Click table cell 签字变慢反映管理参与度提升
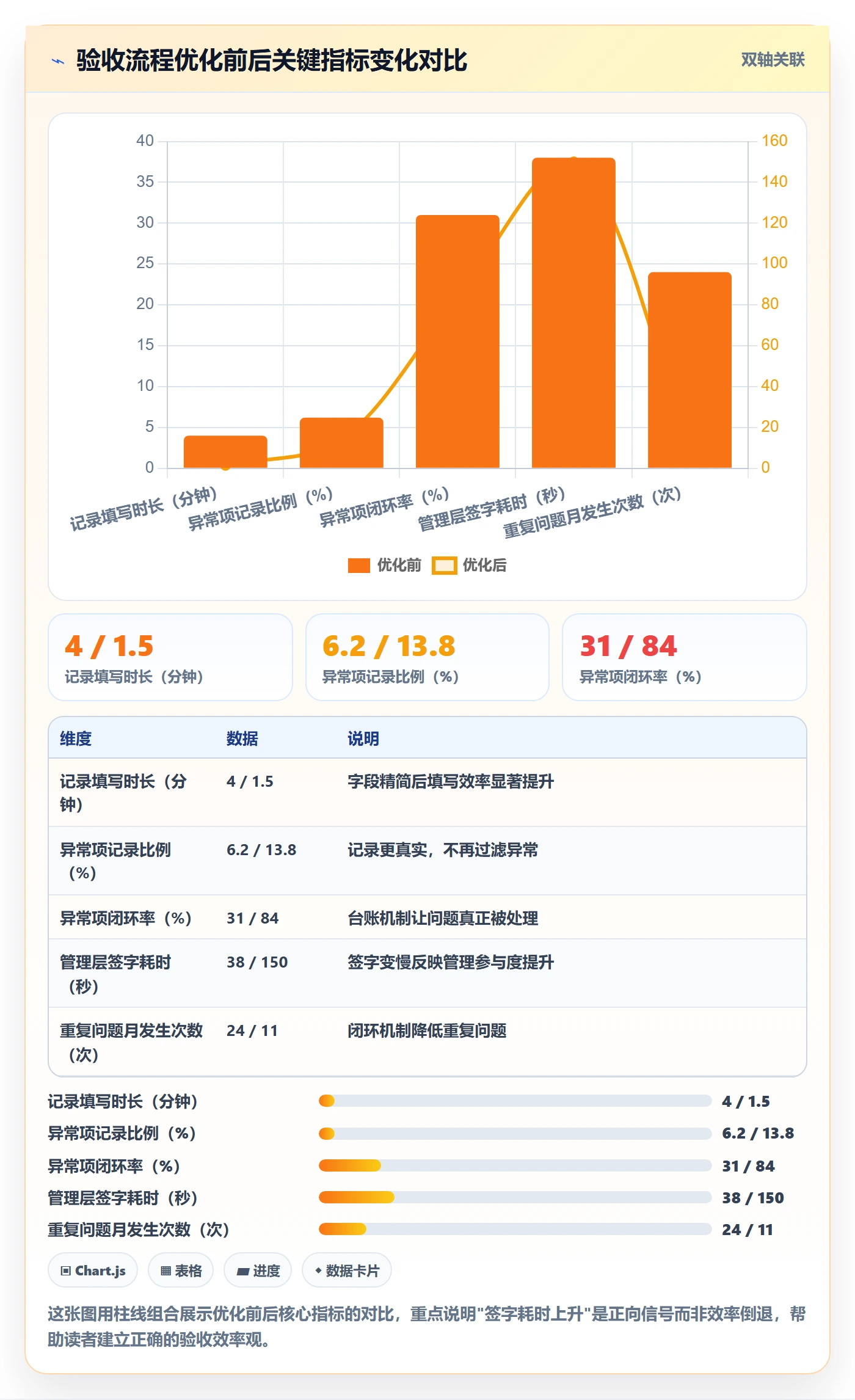Image resolution: width=855 pixels, height=1400 pixels. (451, 962)
